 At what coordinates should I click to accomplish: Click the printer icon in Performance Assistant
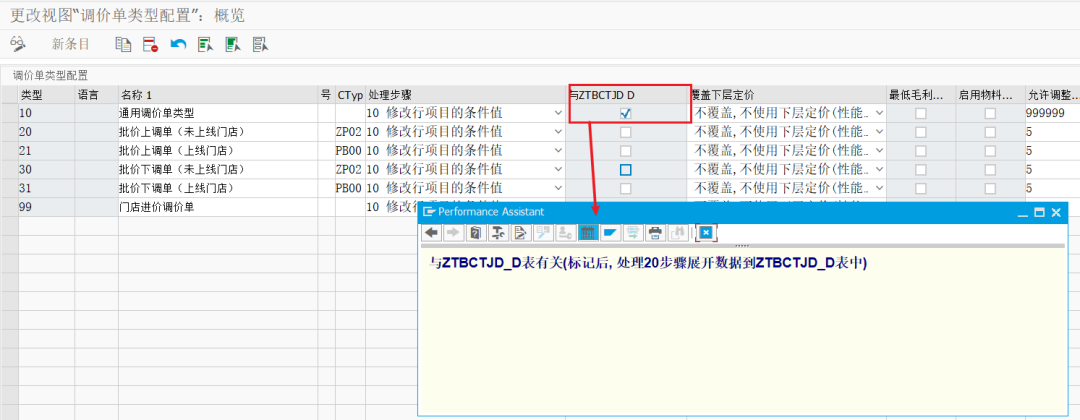coord(654,233)
